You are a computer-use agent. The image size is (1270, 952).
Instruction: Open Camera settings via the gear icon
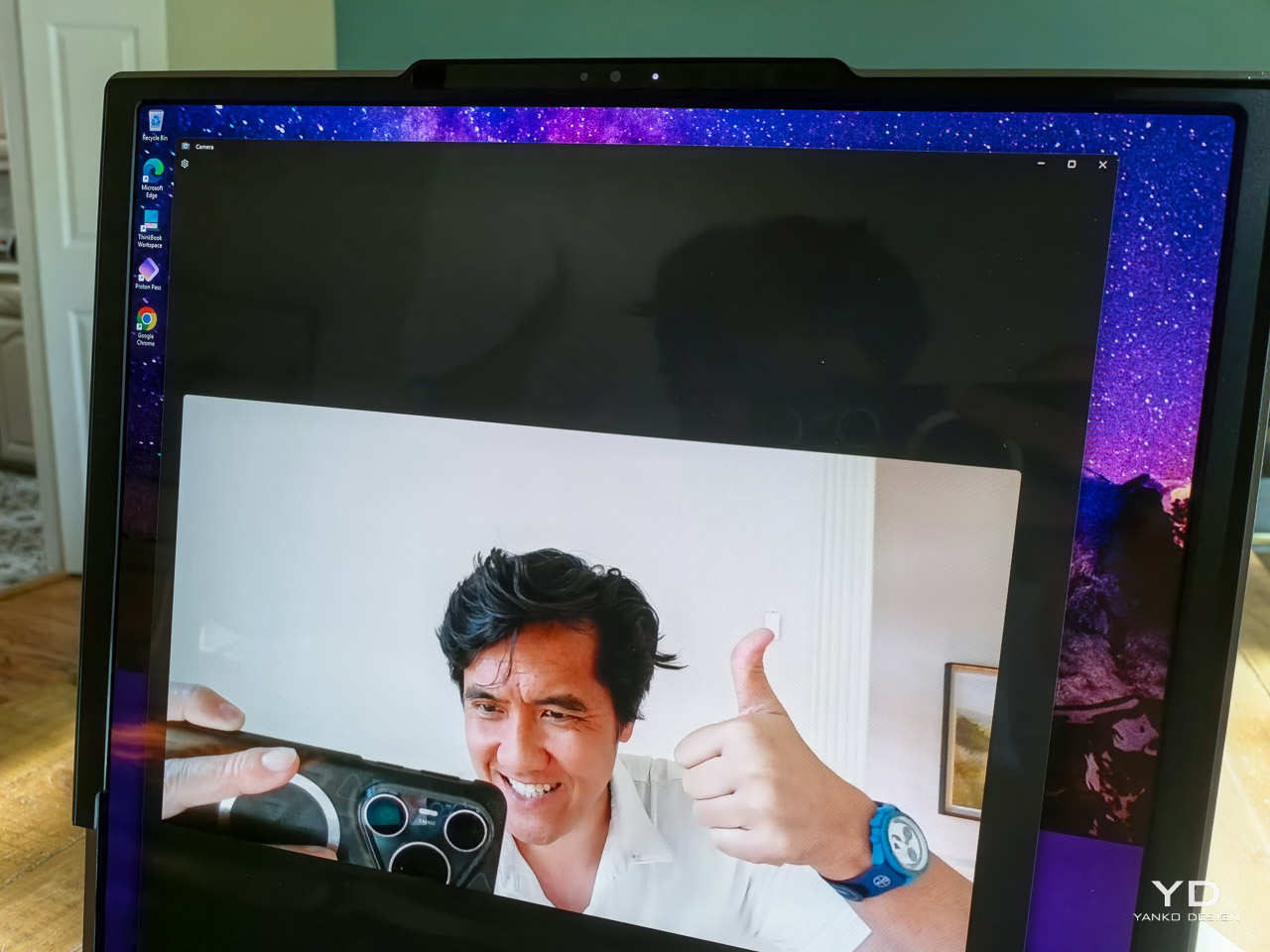[185, 164]
